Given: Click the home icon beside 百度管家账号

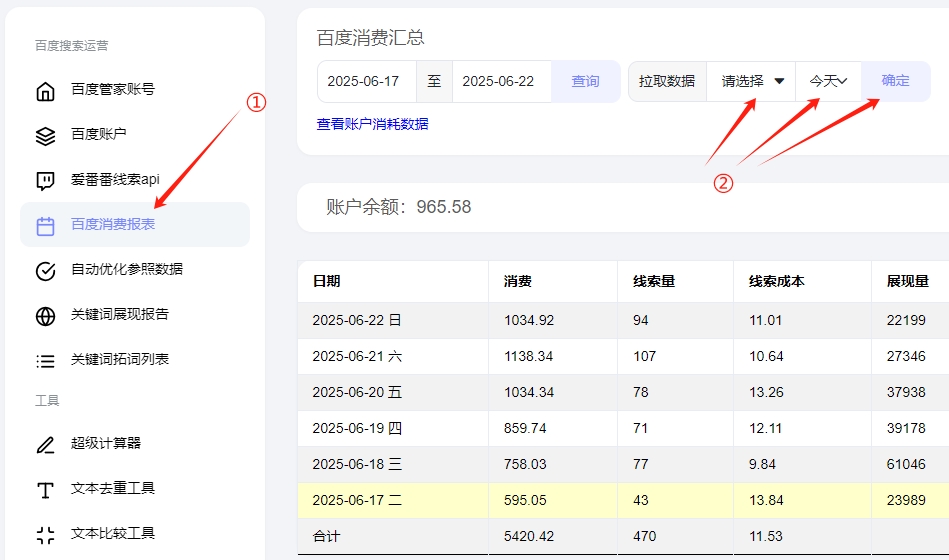Looking at the screenshot, I should (45, 91).
